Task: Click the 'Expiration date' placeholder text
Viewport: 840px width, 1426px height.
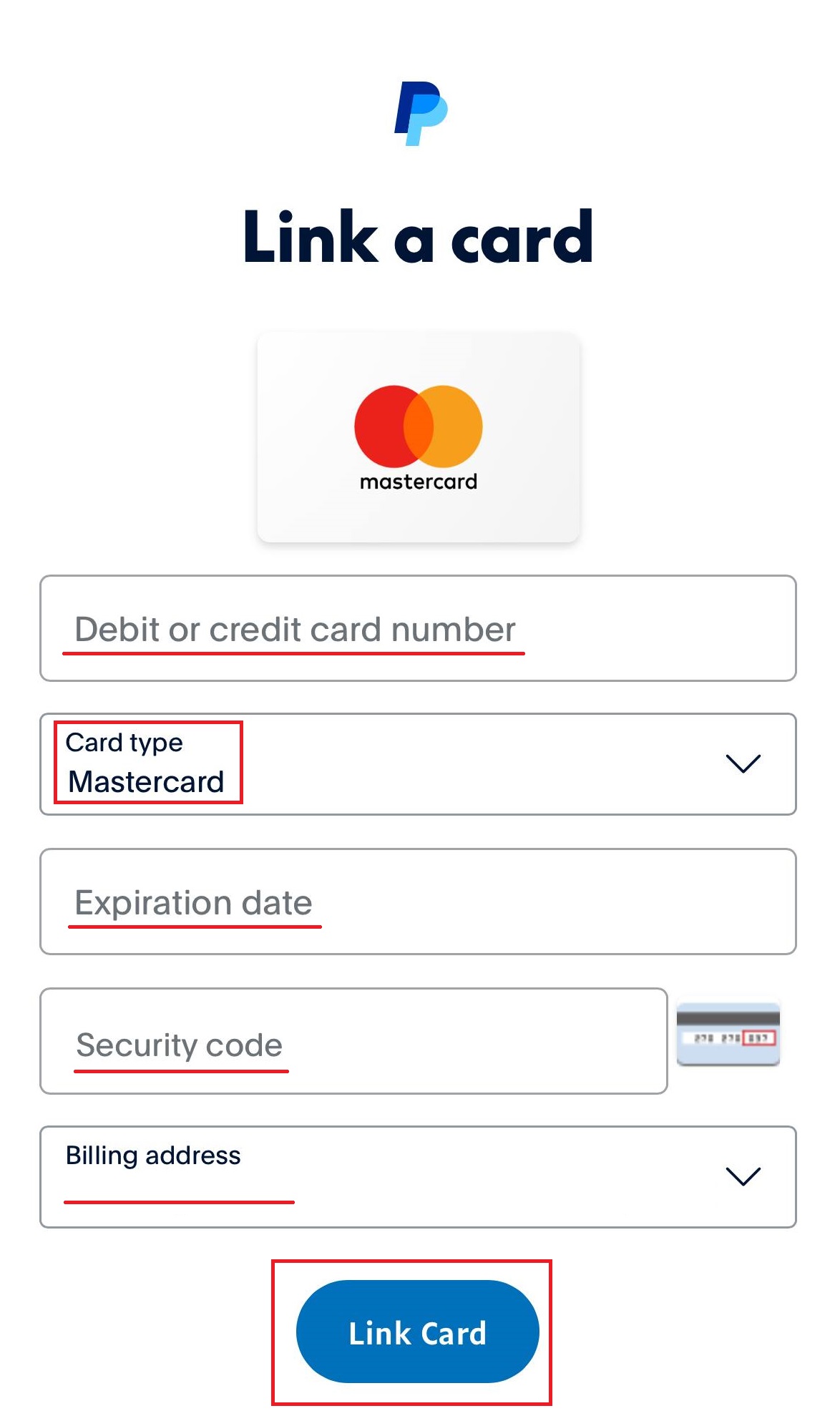Action: [194, 903]
